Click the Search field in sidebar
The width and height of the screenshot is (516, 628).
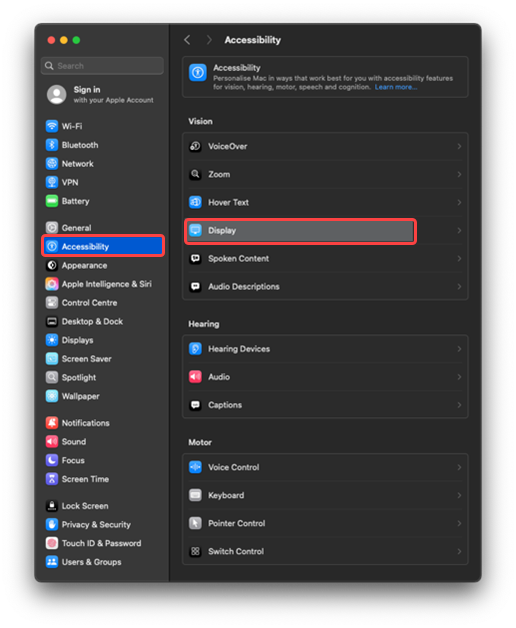coord(102,66)
